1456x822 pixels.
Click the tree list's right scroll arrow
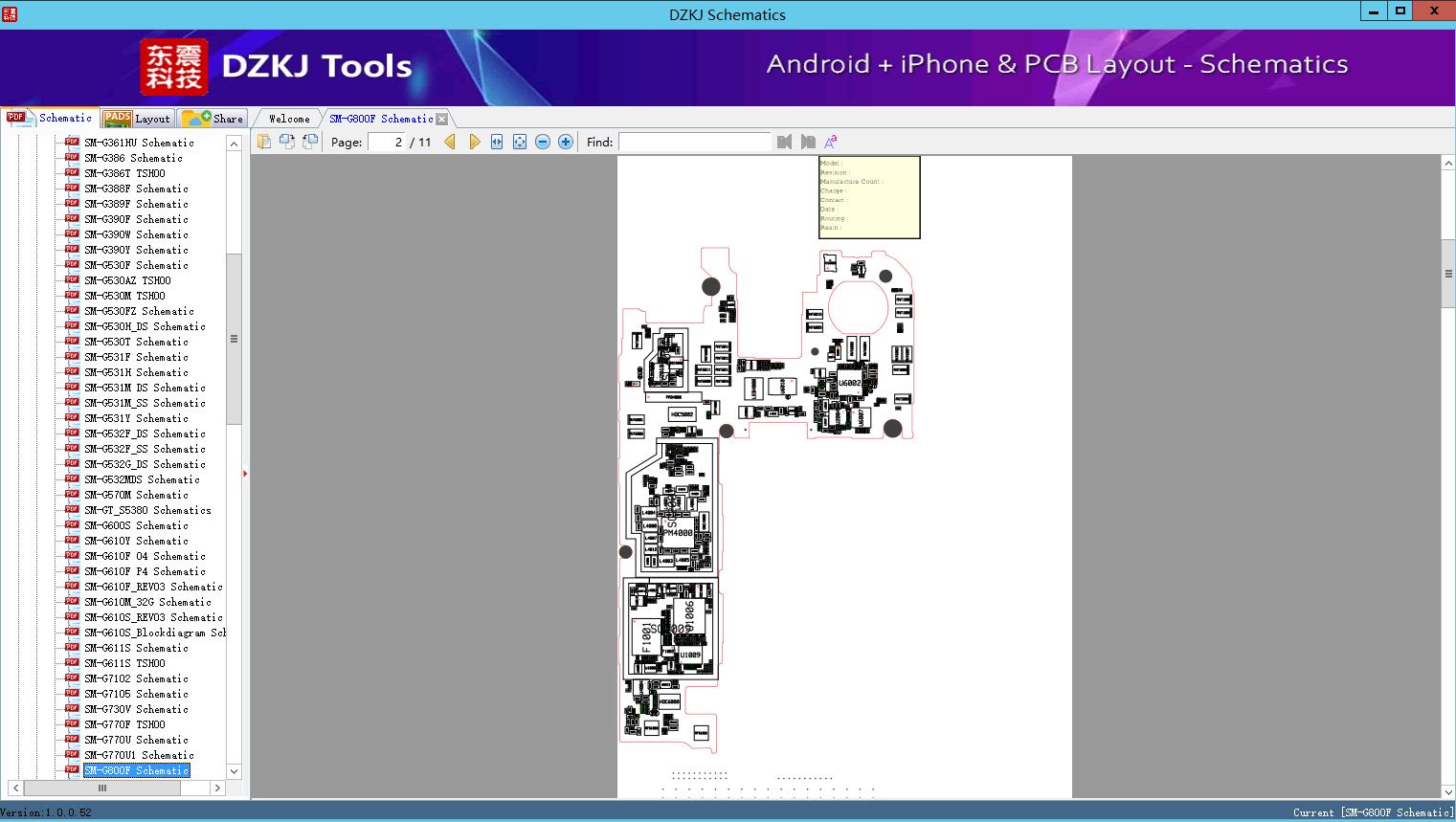(x=217, y=788)
